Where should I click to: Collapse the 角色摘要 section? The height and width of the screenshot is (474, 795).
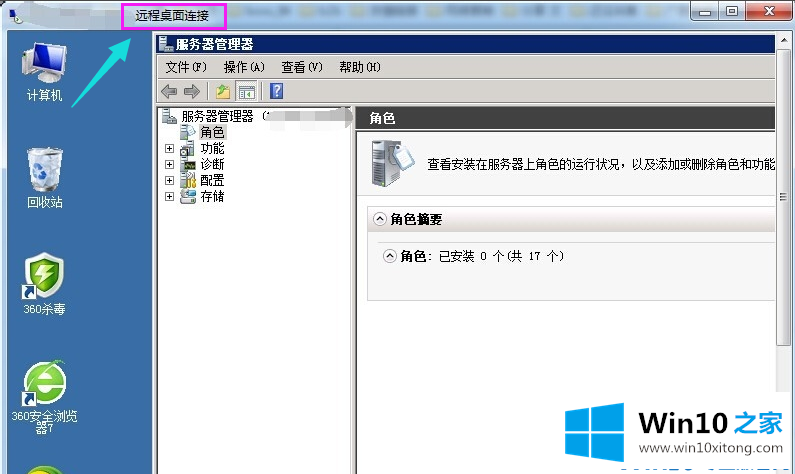click(x=379, y=219)
